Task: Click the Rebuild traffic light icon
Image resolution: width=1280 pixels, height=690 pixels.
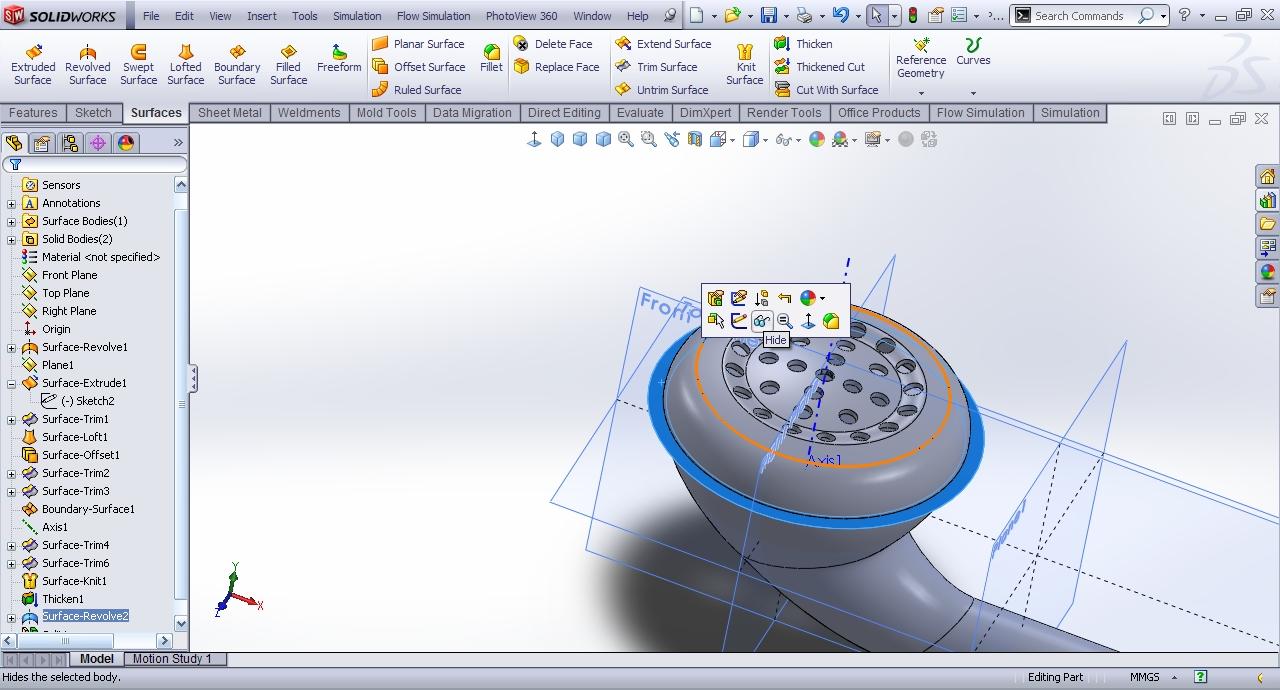Action: click(x=912, y=15)
